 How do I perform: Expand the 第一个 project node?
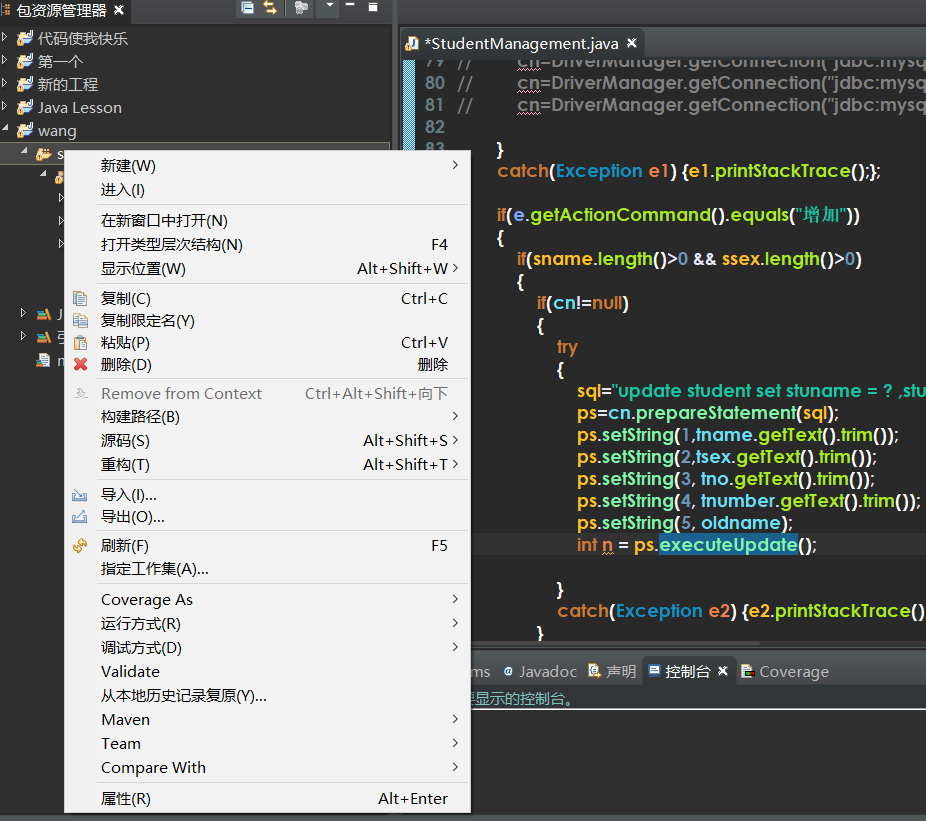(5, 60)
